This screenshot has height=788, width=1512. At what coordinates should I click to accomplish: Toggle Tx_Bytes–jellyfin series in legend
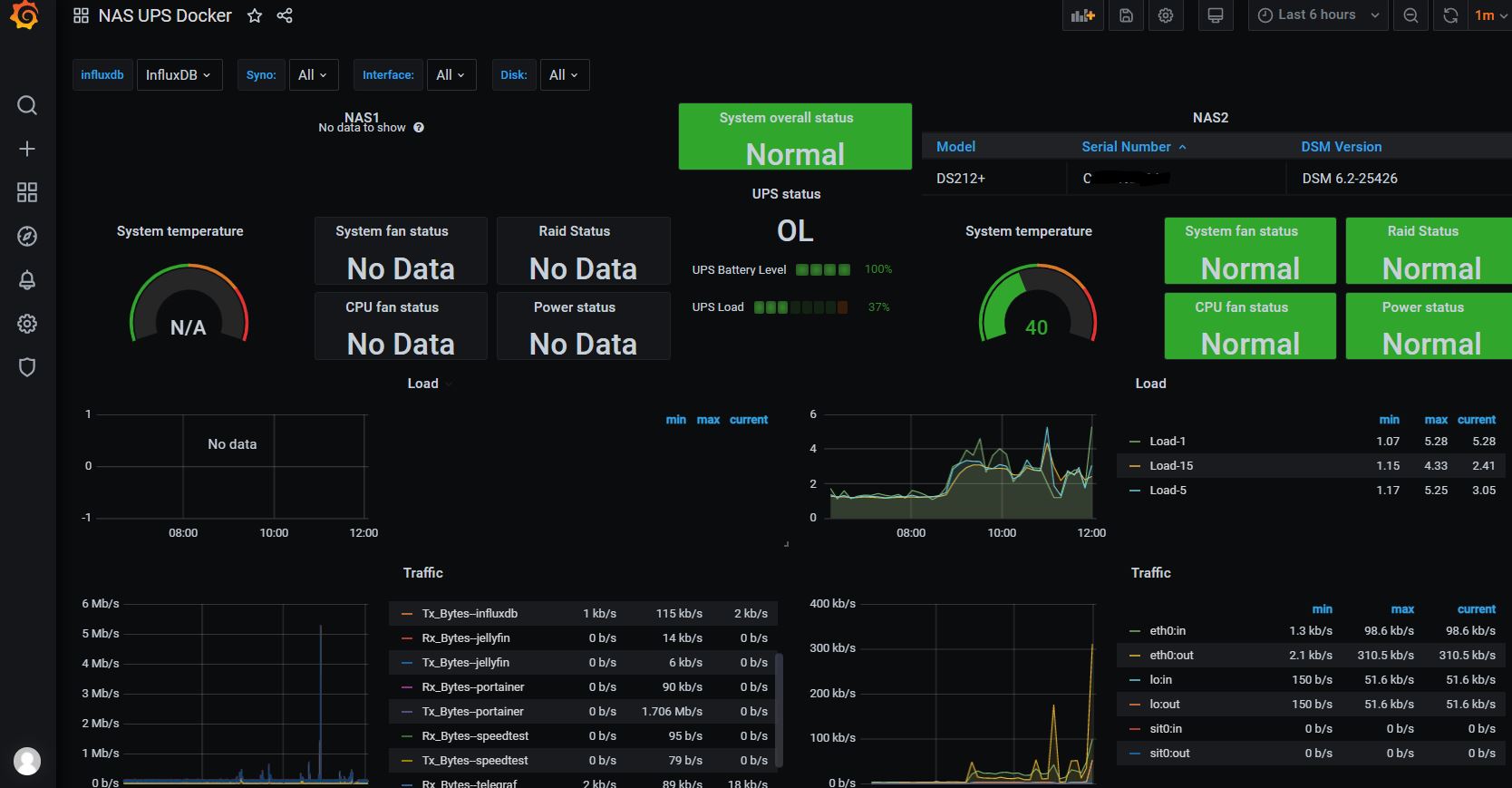(x=465, y=663)
